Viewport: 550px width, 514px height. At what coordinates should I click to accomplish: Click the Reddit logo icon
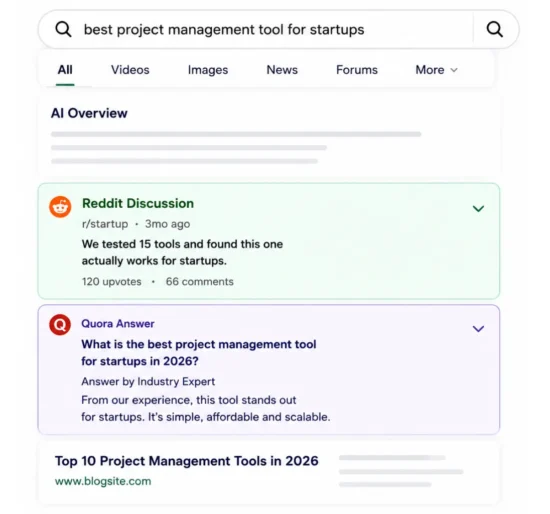coord(60,207)
